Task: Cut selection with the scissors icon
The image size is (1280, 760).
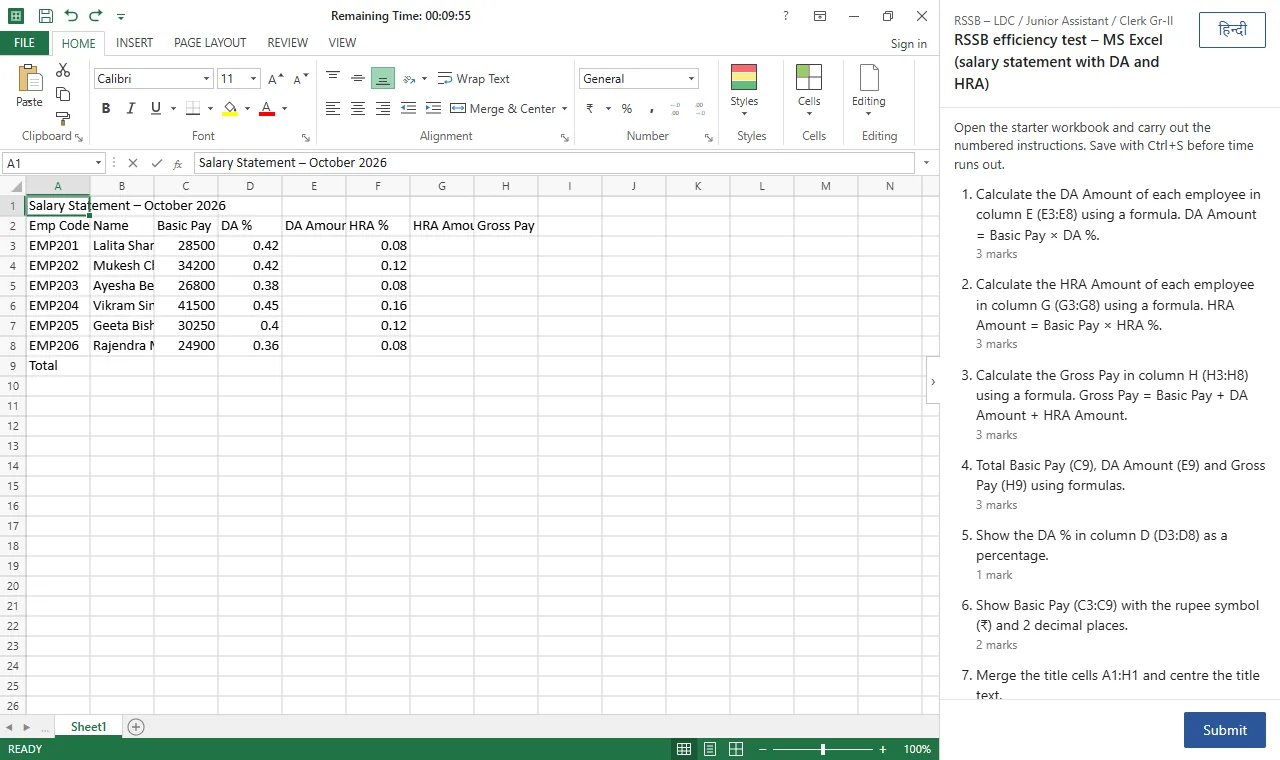Action: 63,70
